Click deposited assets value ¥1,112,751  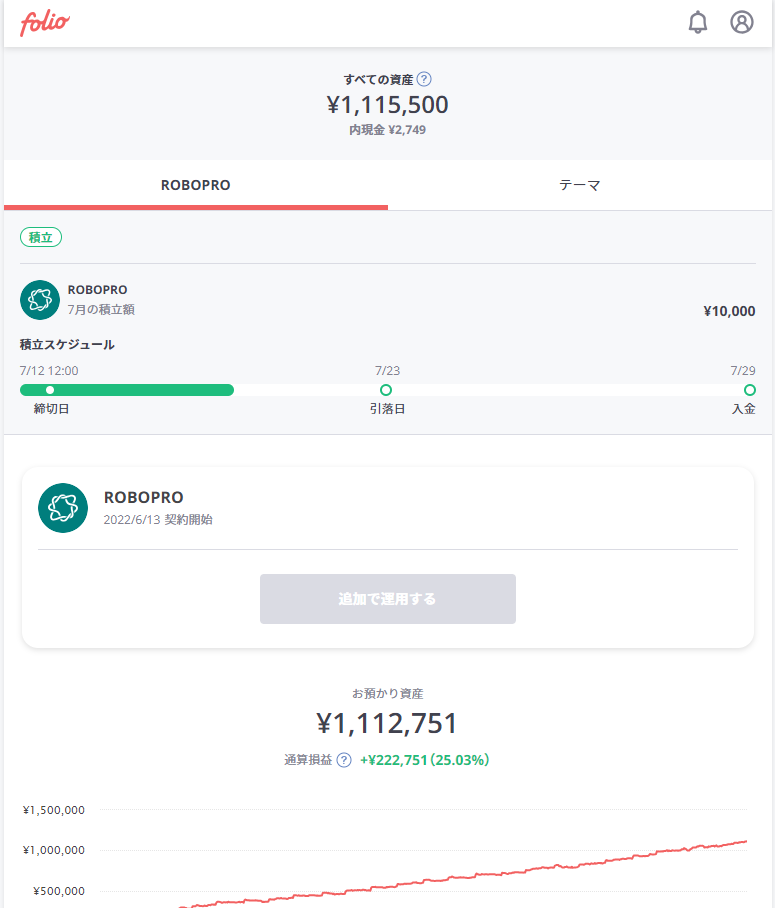(x=388, y=723)
